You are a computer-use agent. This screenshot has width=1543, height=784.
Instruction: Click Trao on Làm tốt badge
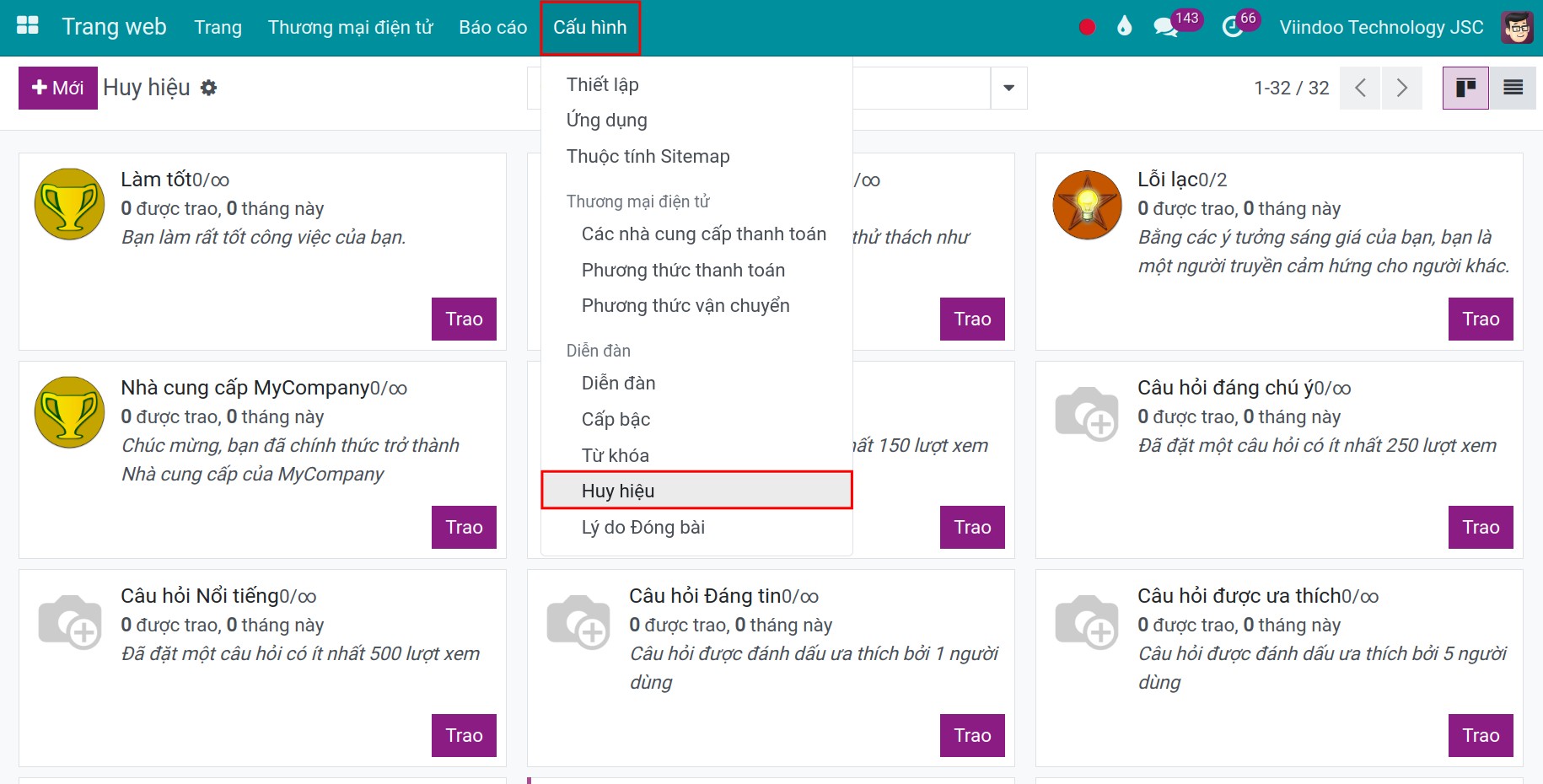pos(464,319)
